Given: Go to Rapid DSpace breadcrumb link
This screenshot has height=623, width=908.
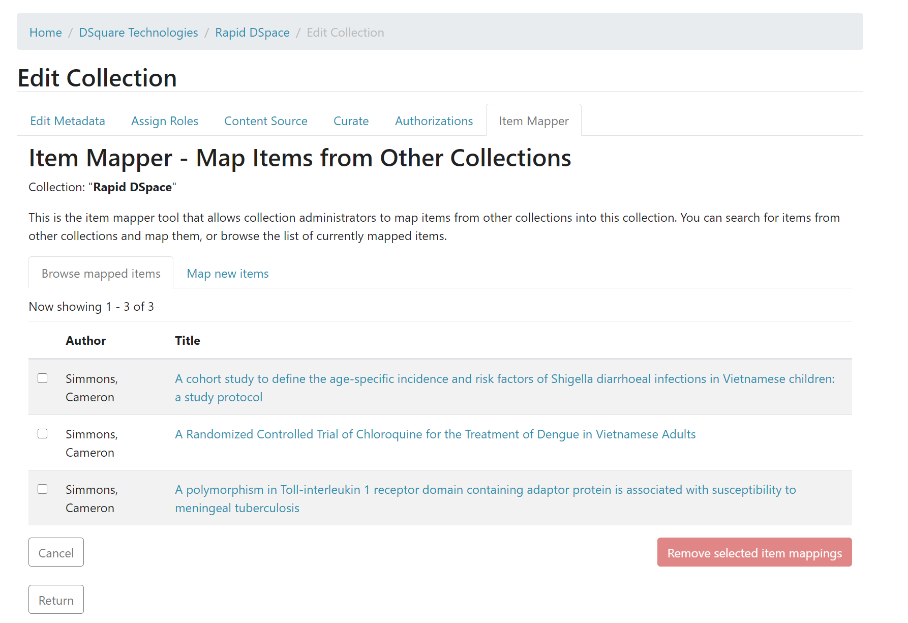Looking at the screenshot, I should [x=252, y=32].
